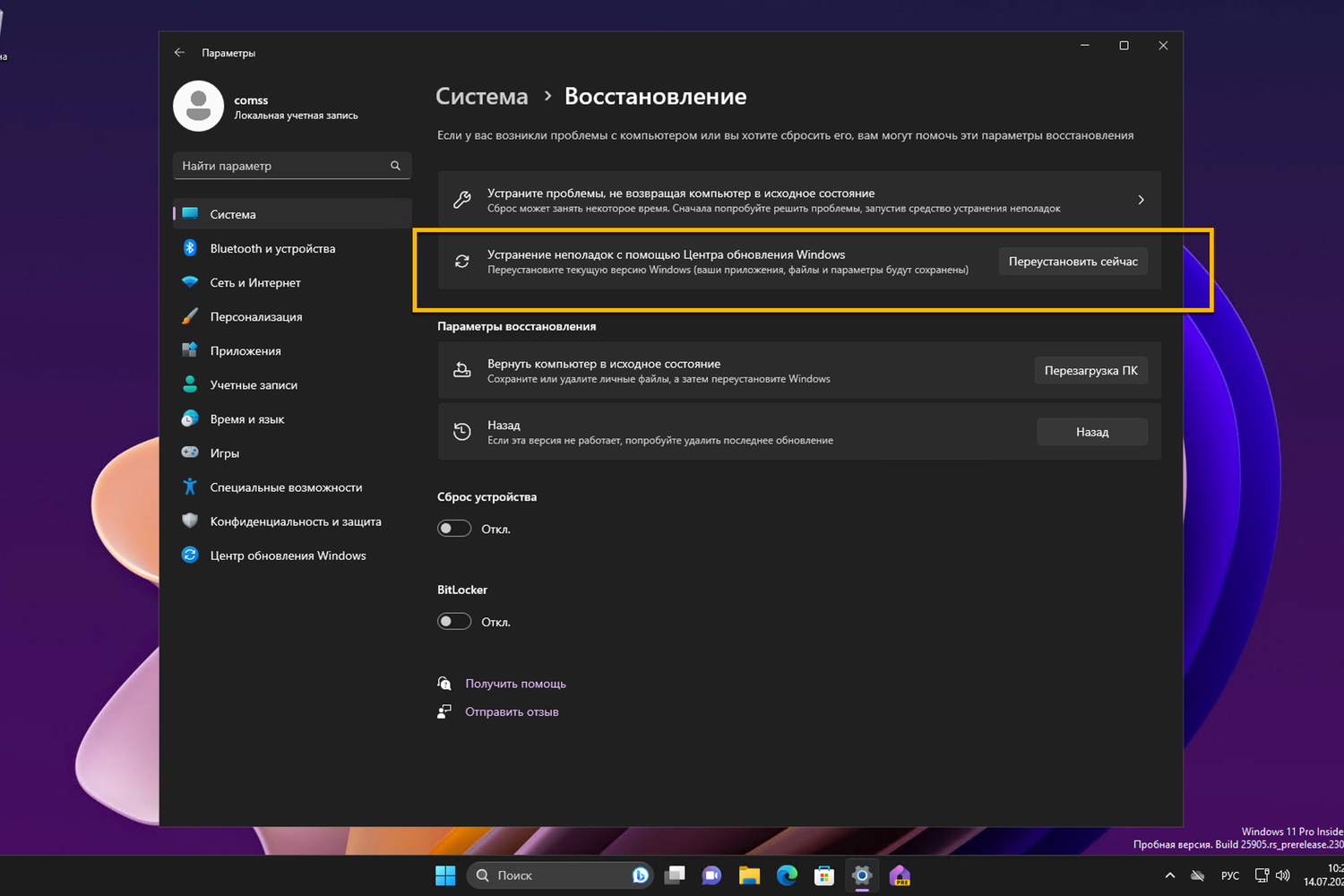
Task: Open the Windows Start menu
Action: coord(445,875)
